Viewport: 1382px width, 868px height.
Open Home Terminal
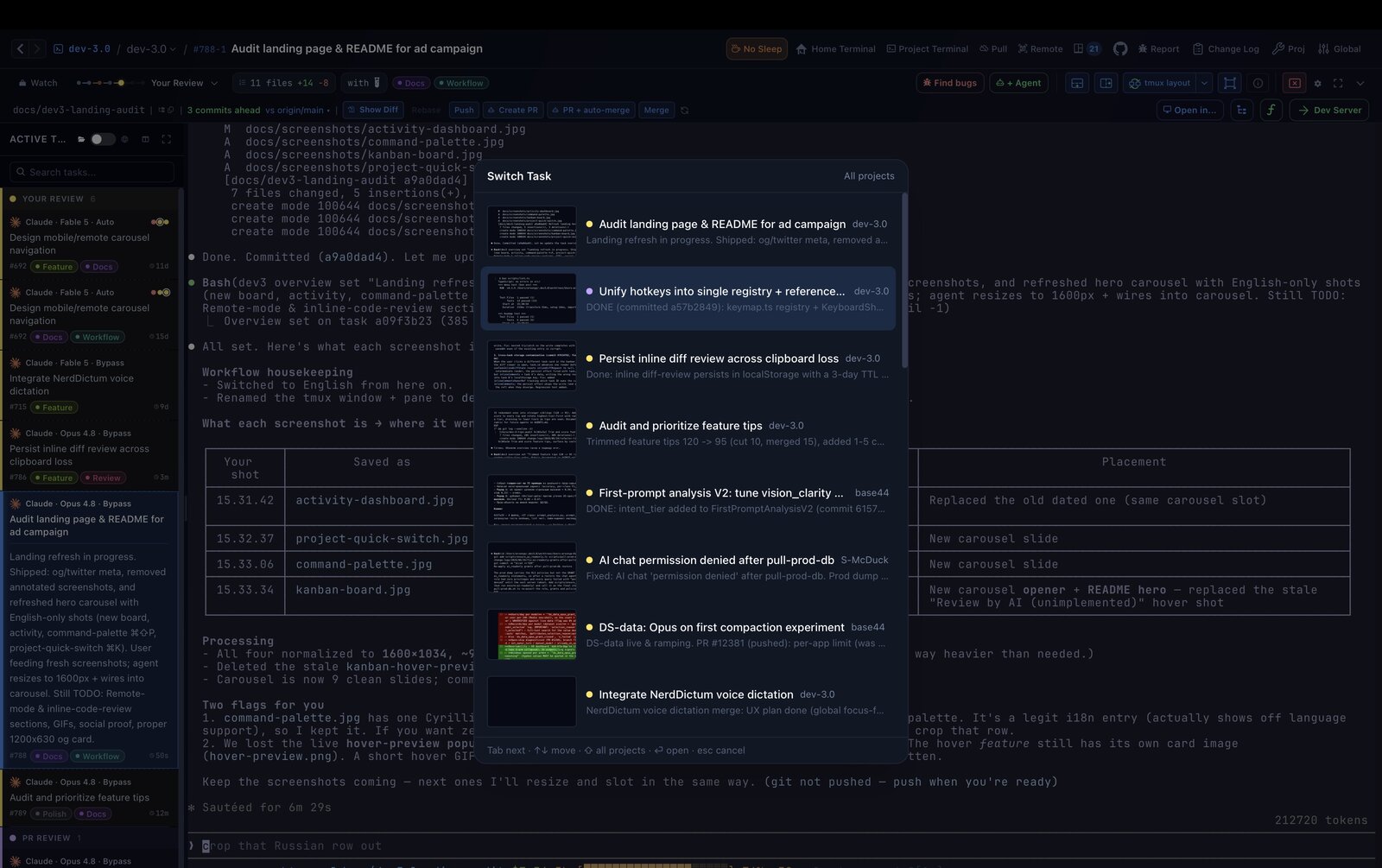[x=835, y=49]
